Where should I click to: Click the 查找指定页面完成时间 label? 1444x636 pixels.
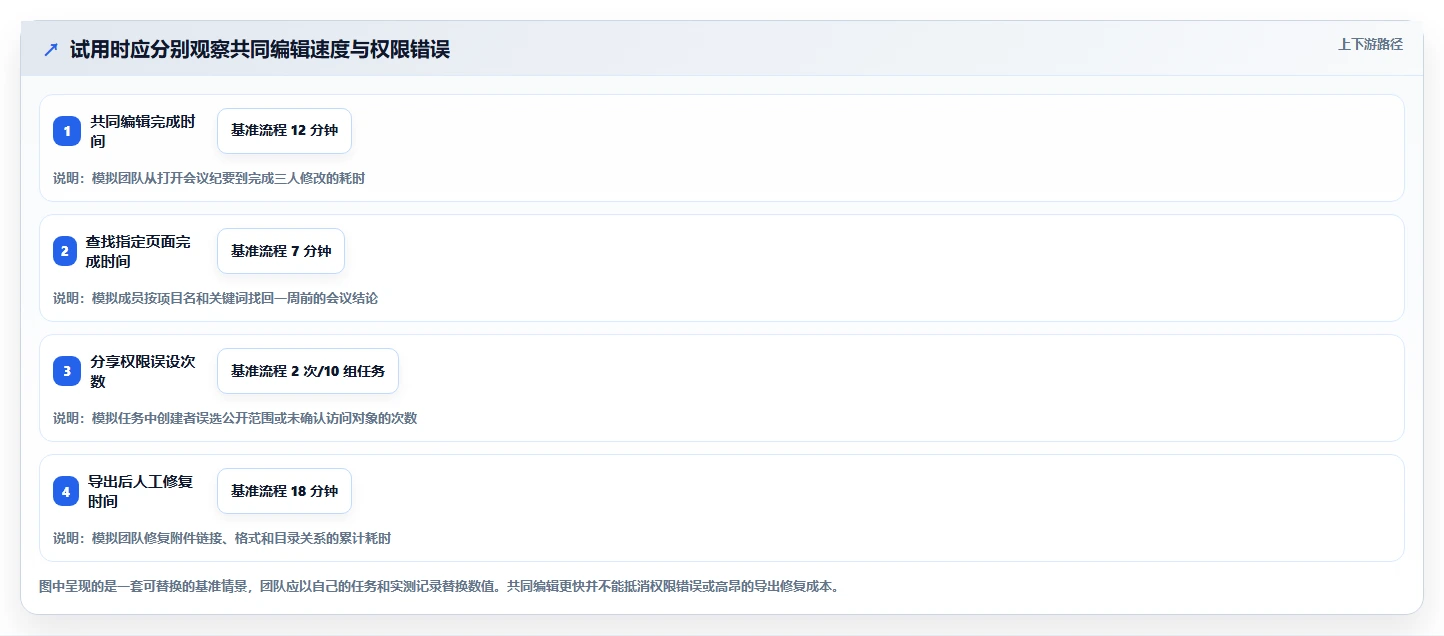tap(138, 251)
